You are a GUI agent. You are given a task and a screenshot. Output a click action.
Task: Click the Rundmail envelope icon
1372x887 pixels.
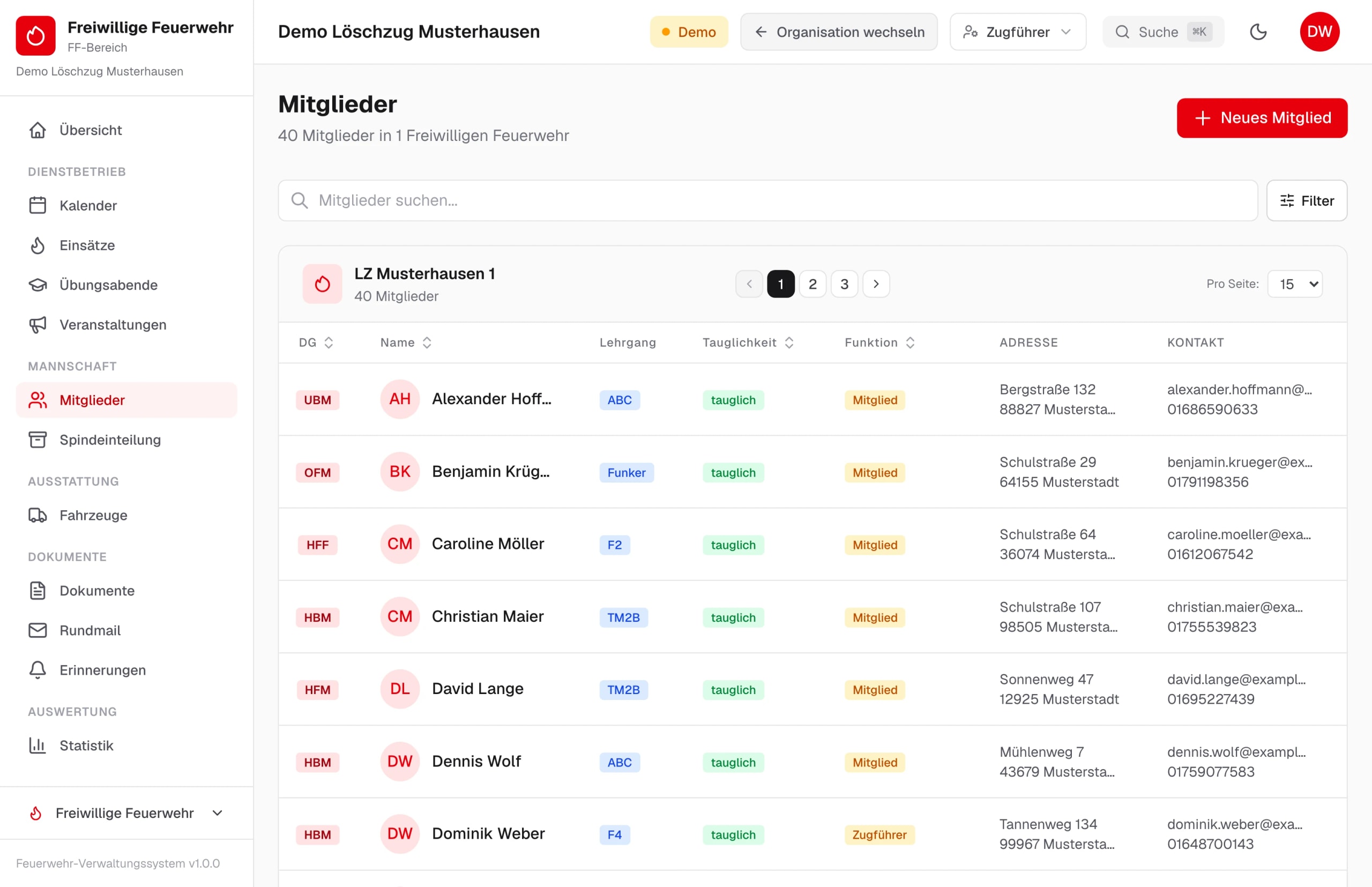[38, 631]
